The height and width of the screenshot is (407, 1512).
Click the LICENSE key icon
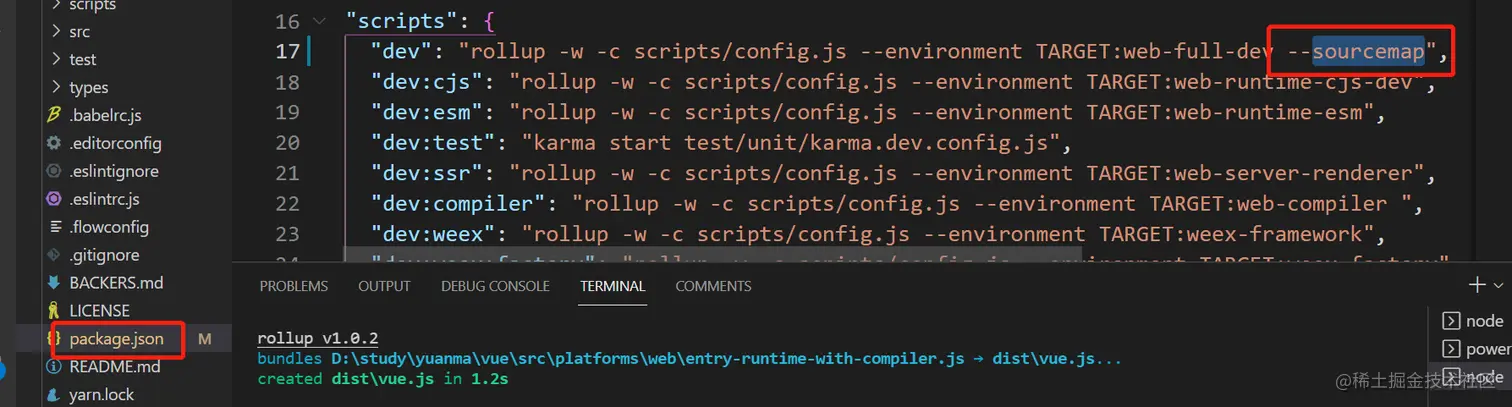pyautogui.click(x=54, y=311)
